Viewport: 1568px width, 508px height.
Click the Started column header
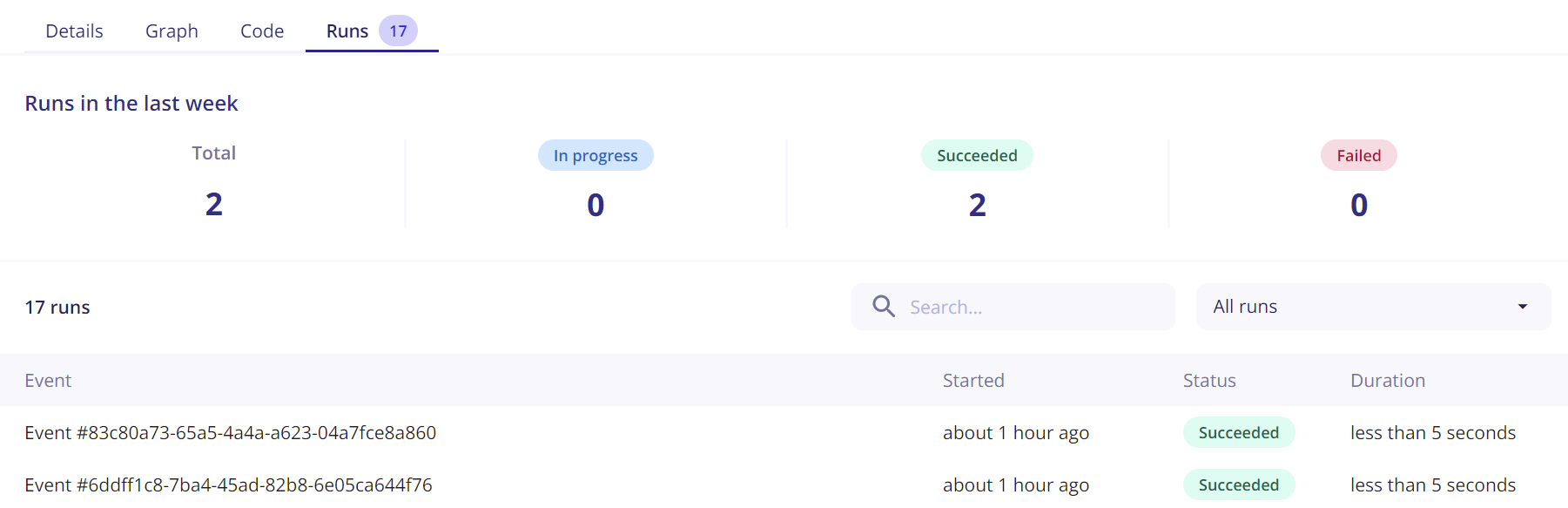pyautogui.click(x=973, y=381)
